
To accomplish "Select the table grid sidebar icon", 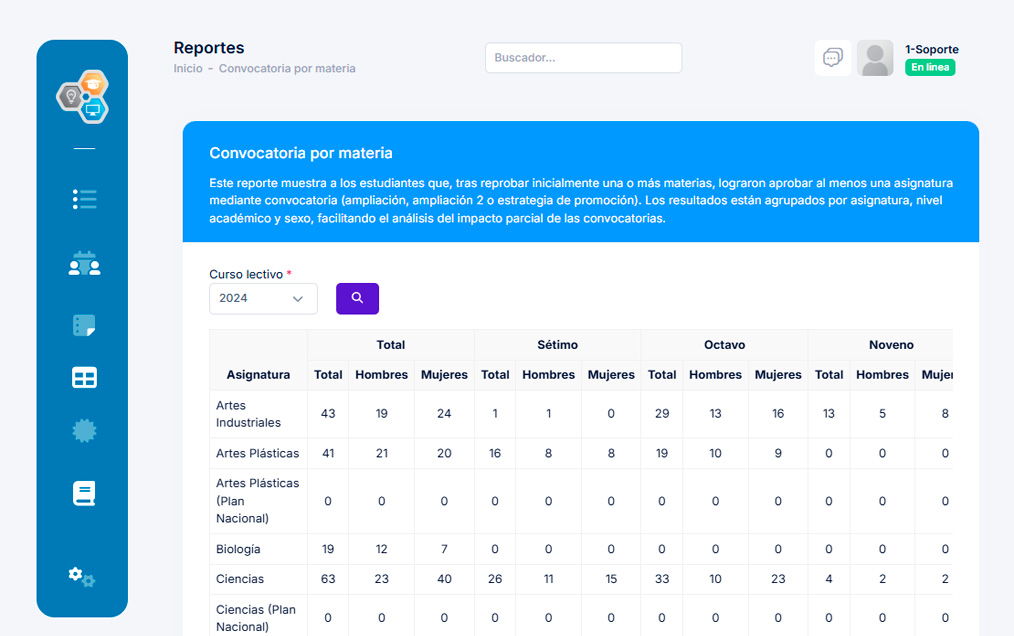I will [x=84, y=377].
